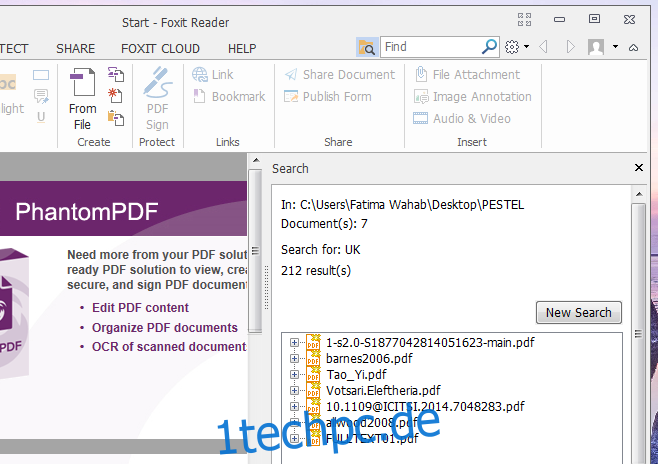Open the SHARE ribbon tab
Viewport: 658px width, 464px height.
click(x=76, y=49)
